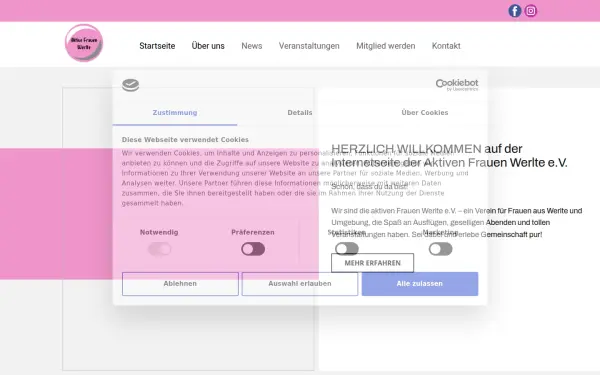
Task: Accept all with Alle zulassen
Action: pyautogui.click(x=420, y=284)
